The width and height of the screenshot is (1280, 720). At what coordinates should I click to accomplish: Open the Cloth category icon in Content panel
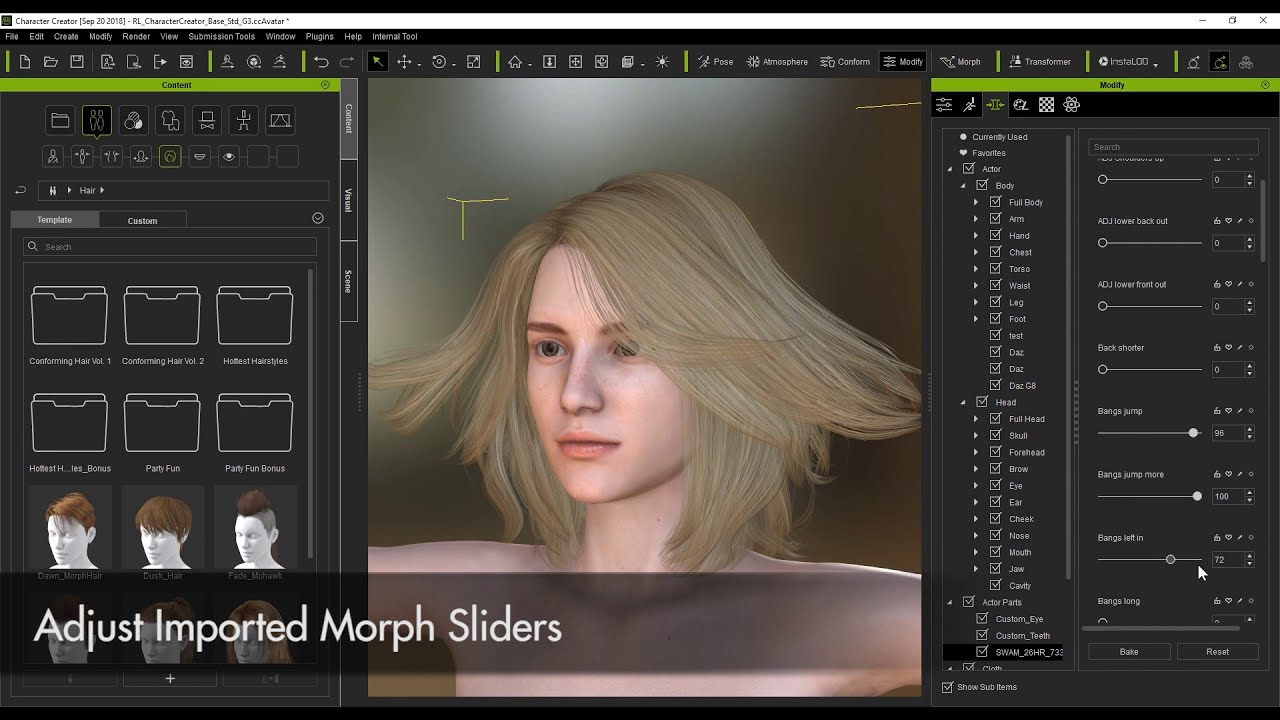[x=170, y=121]
